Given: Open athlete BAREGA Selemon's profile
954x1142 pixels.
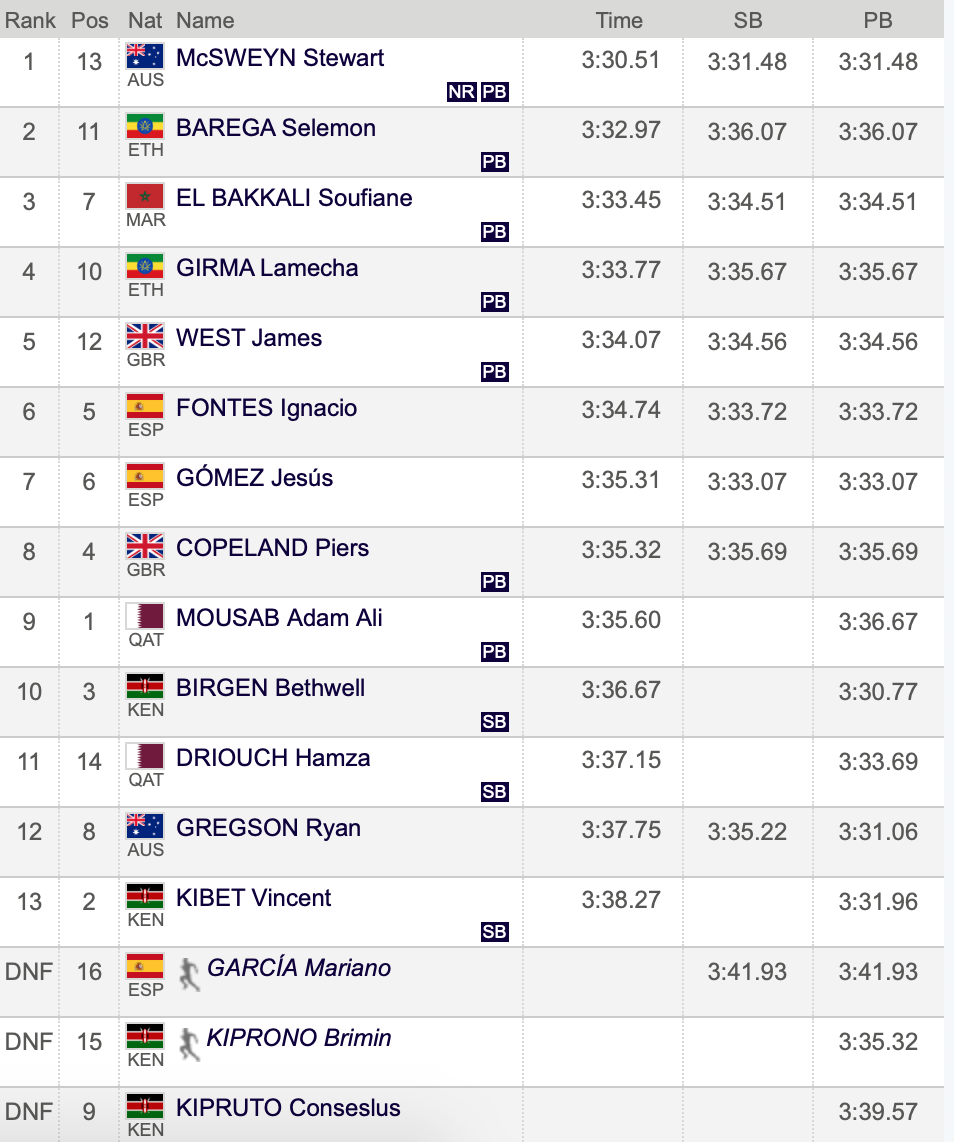Looking at the screenshot, I should point(276,128).
